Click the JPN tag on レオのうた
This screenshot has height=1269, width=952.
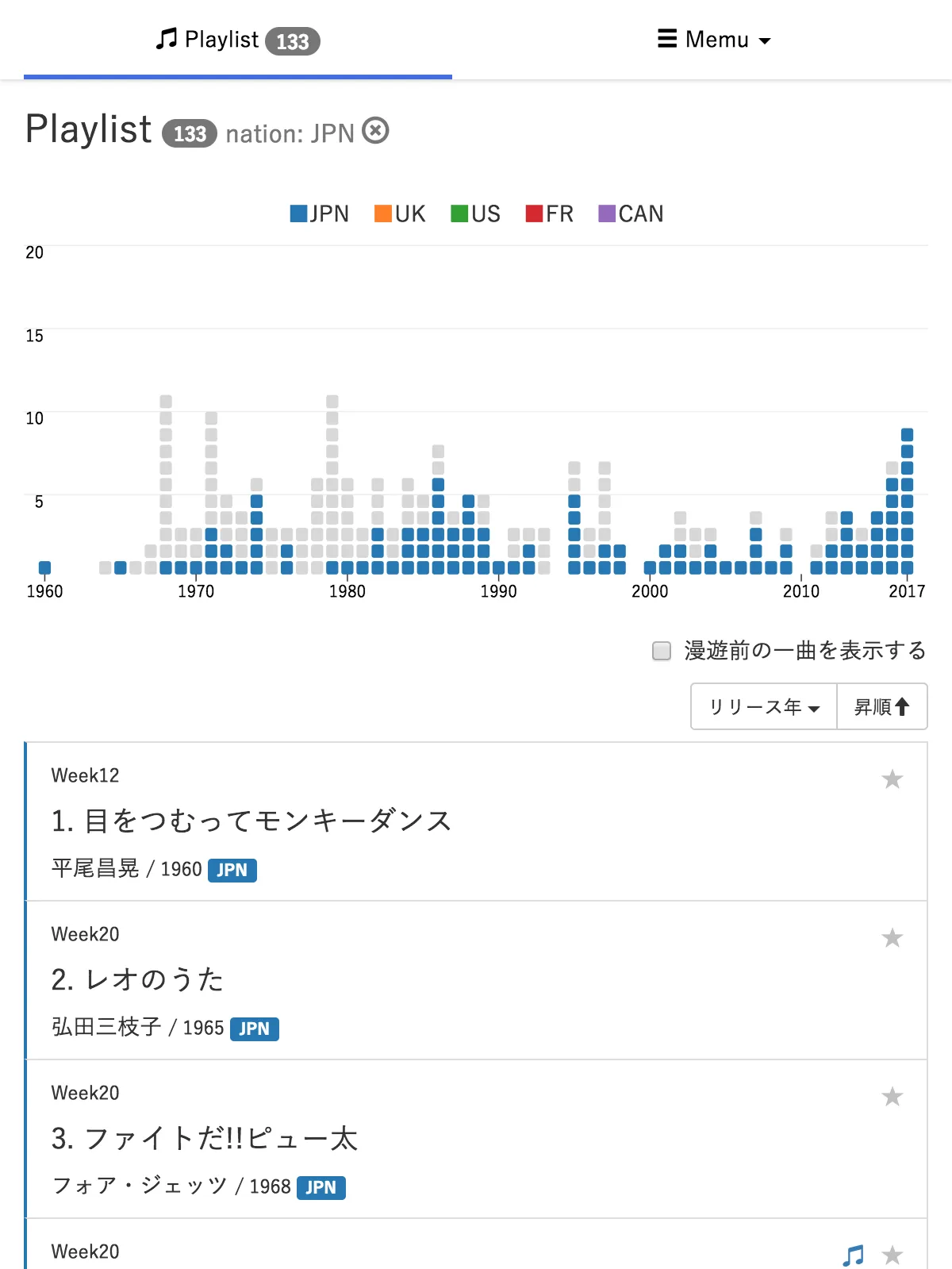(x=254, y=1029)
